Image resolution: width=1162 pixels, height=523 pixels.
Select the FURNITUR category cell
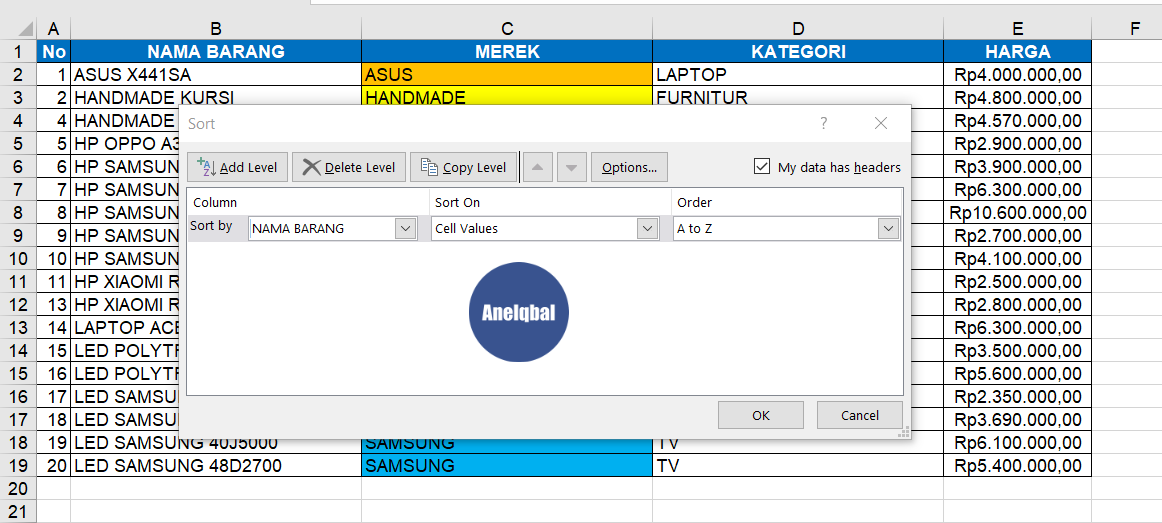pyautogui.click(x=798, y=96)
